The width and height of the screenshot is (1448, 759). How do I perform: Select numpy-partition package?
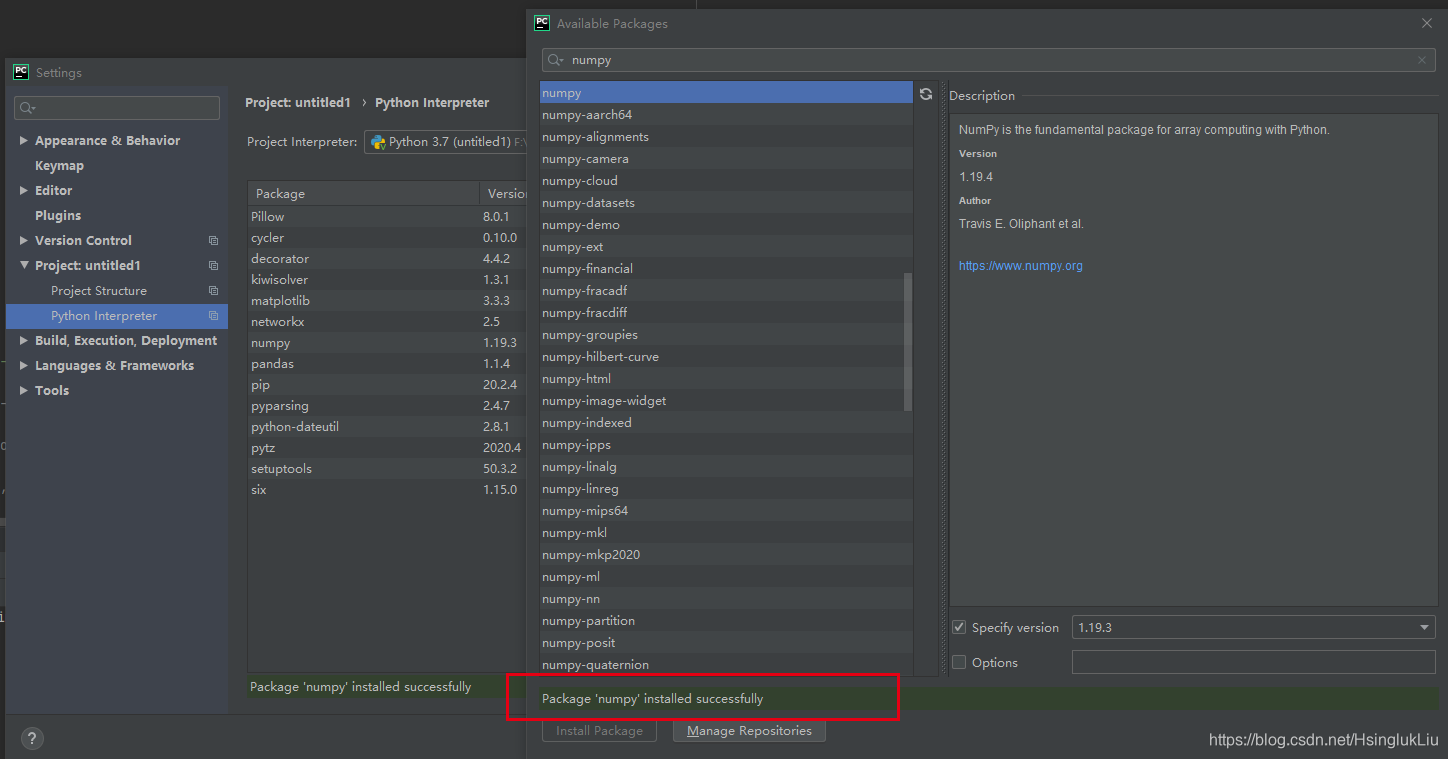(x=726, y=621)
